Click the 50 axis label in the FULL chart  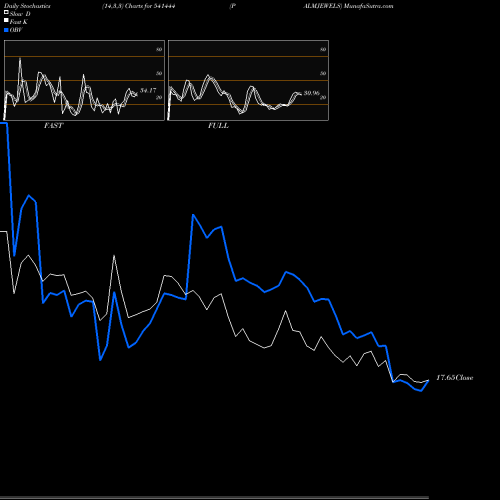click(x=323, y=73)
